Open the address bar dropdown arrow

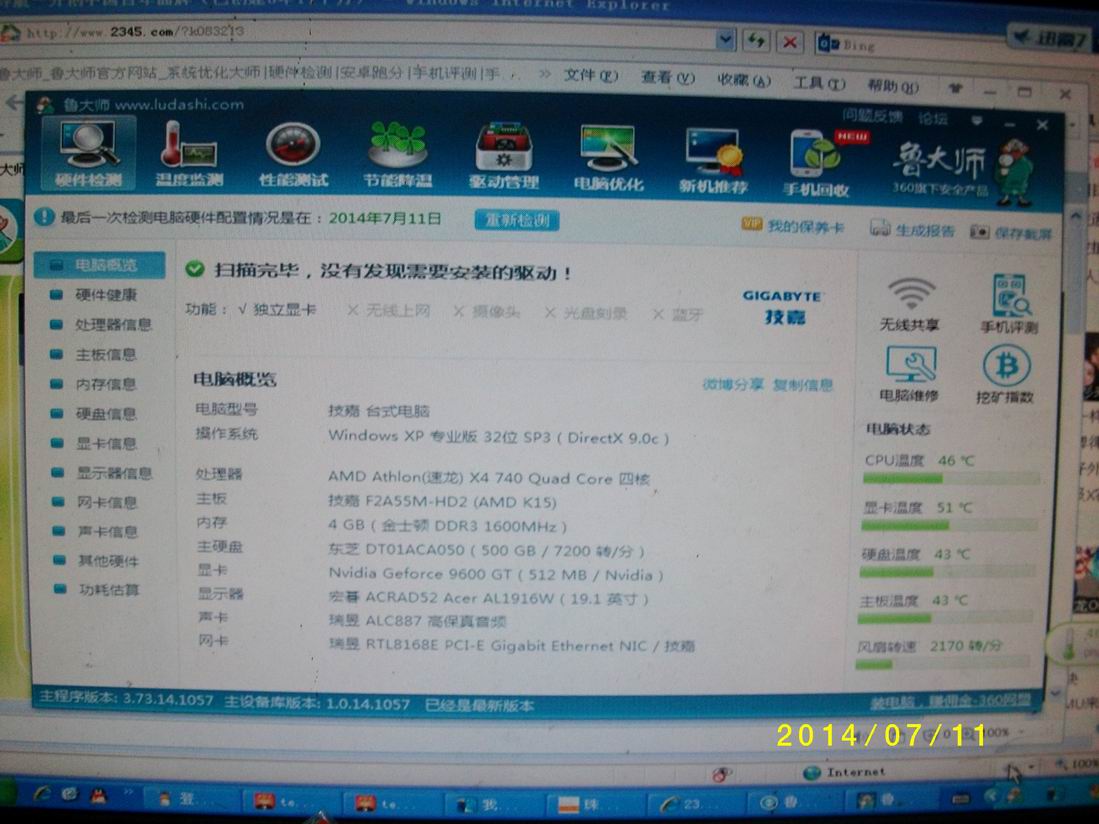coord(726,40)
